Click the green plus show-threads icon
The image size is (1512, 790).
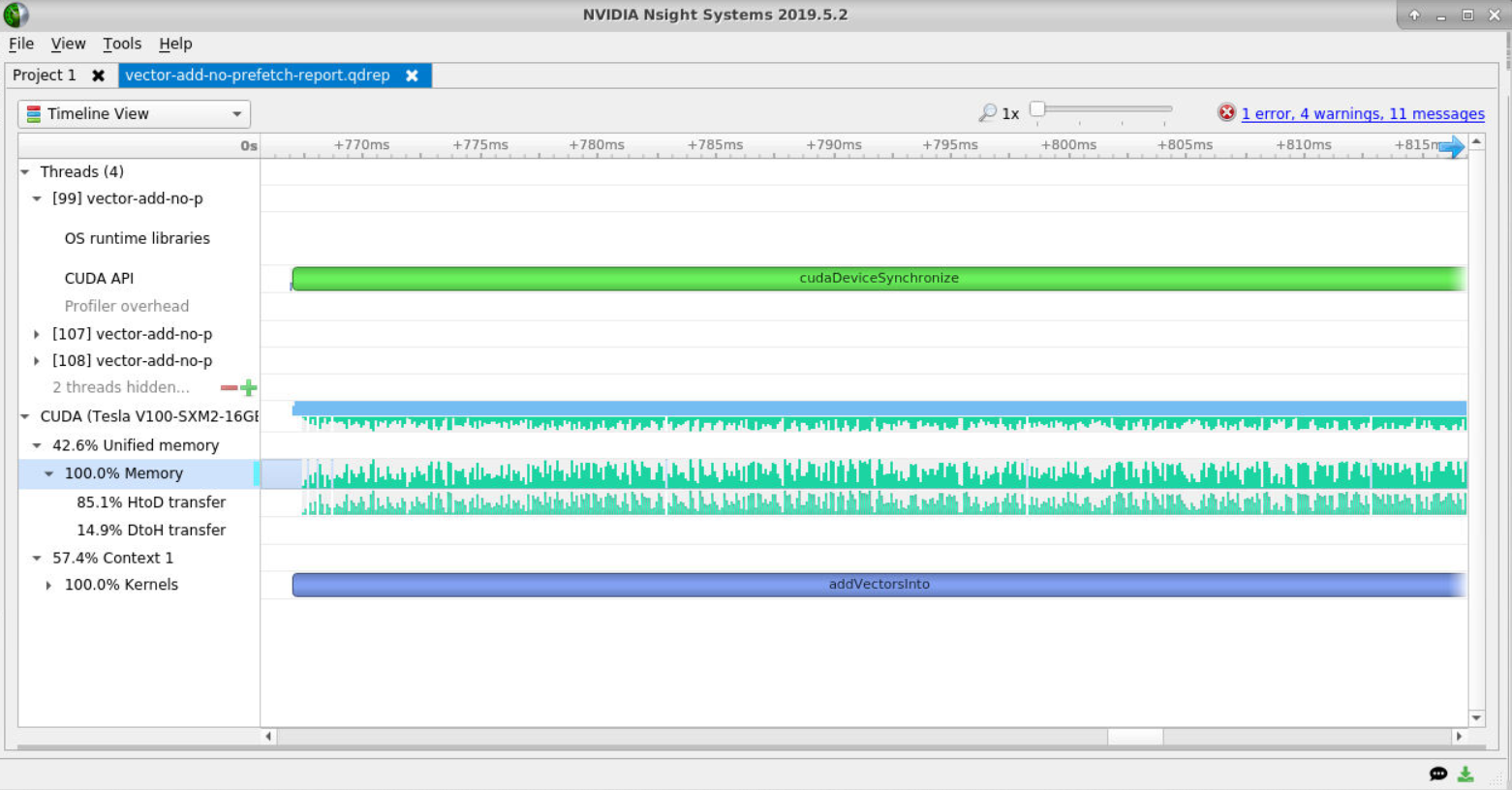coord(249,387)
